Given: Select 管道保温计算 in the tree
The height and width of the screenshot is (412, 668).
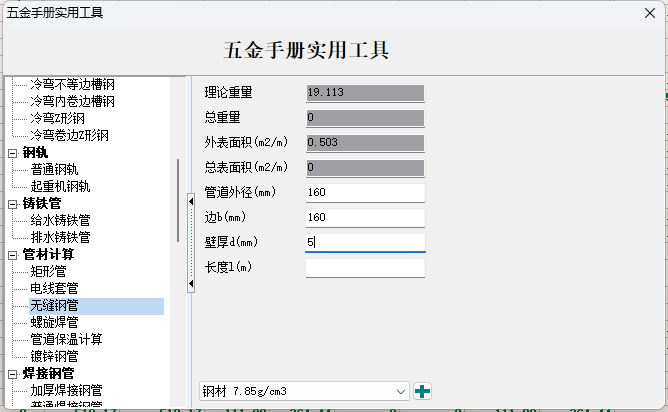Looking at the screenshot, I should pos(66,340).
